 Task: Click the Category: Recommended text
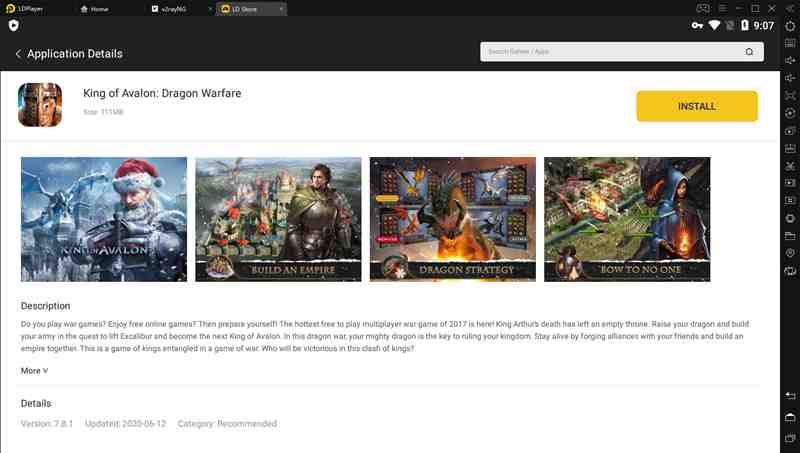click(x=227, y=424)
